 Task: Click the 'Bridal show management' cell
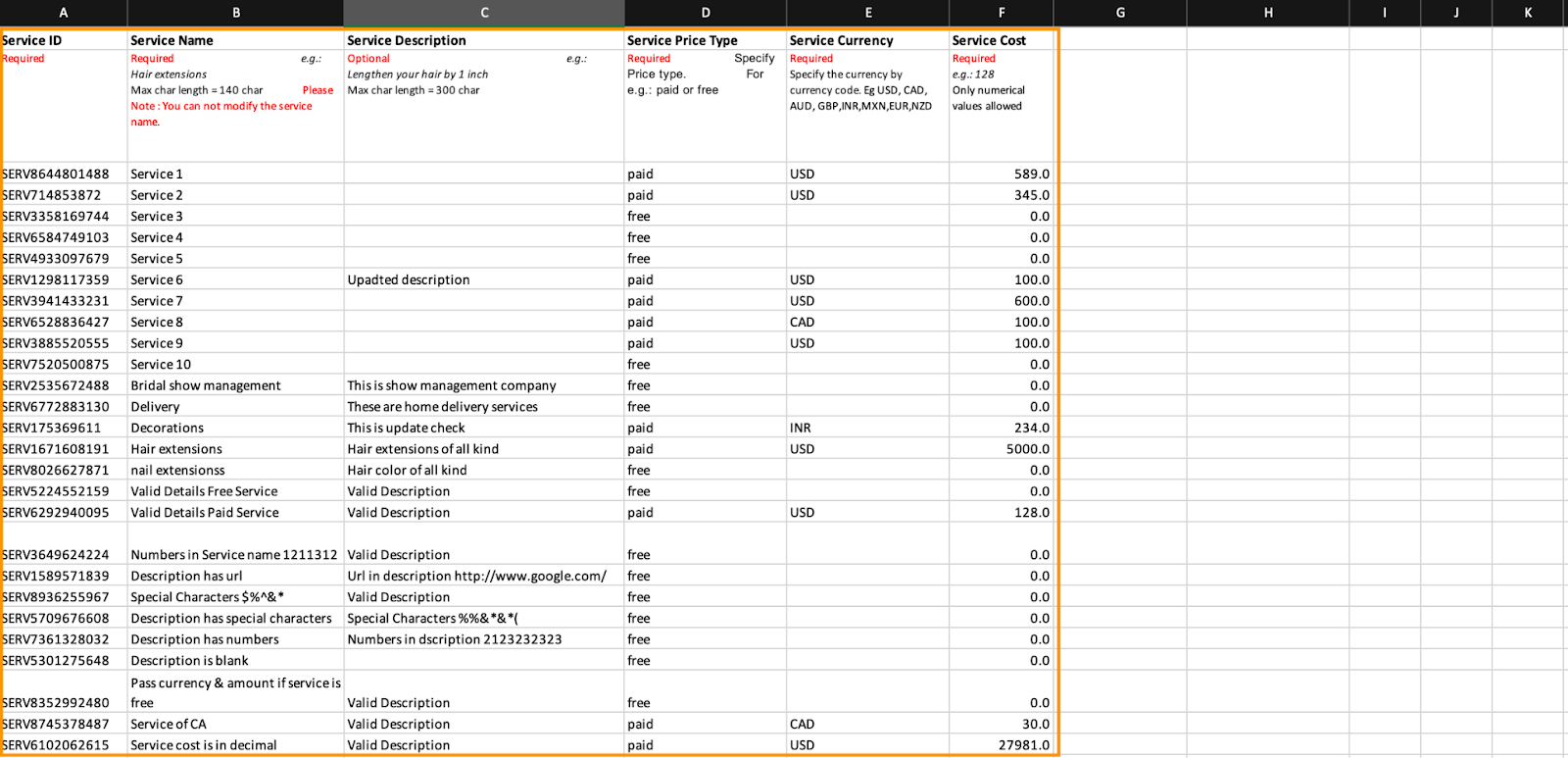coord(236,385)
